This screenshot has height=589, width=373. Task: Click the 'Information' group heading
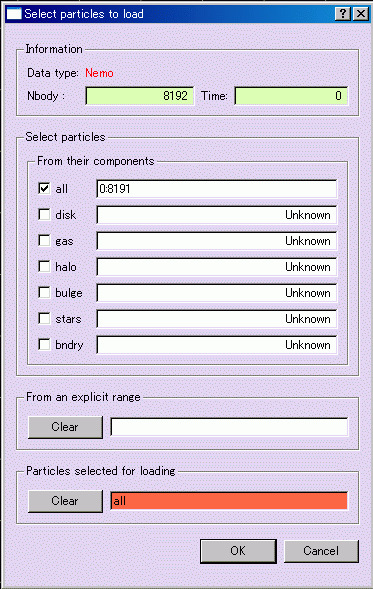(54, 49)
